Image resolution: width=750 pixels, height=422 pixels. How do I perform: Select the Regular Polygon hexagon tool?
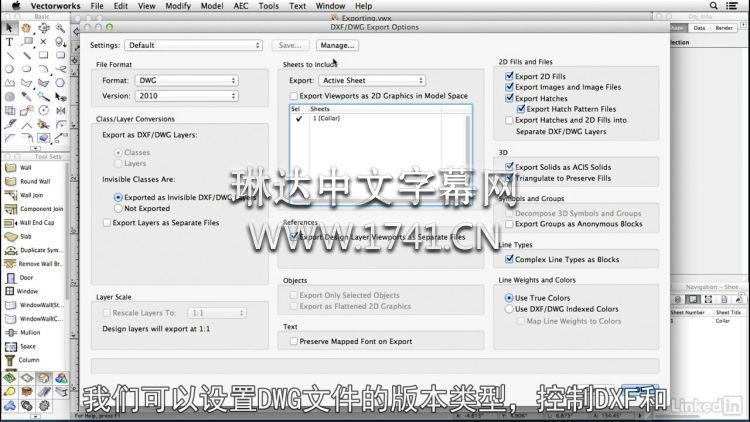(x=60, y=83)
